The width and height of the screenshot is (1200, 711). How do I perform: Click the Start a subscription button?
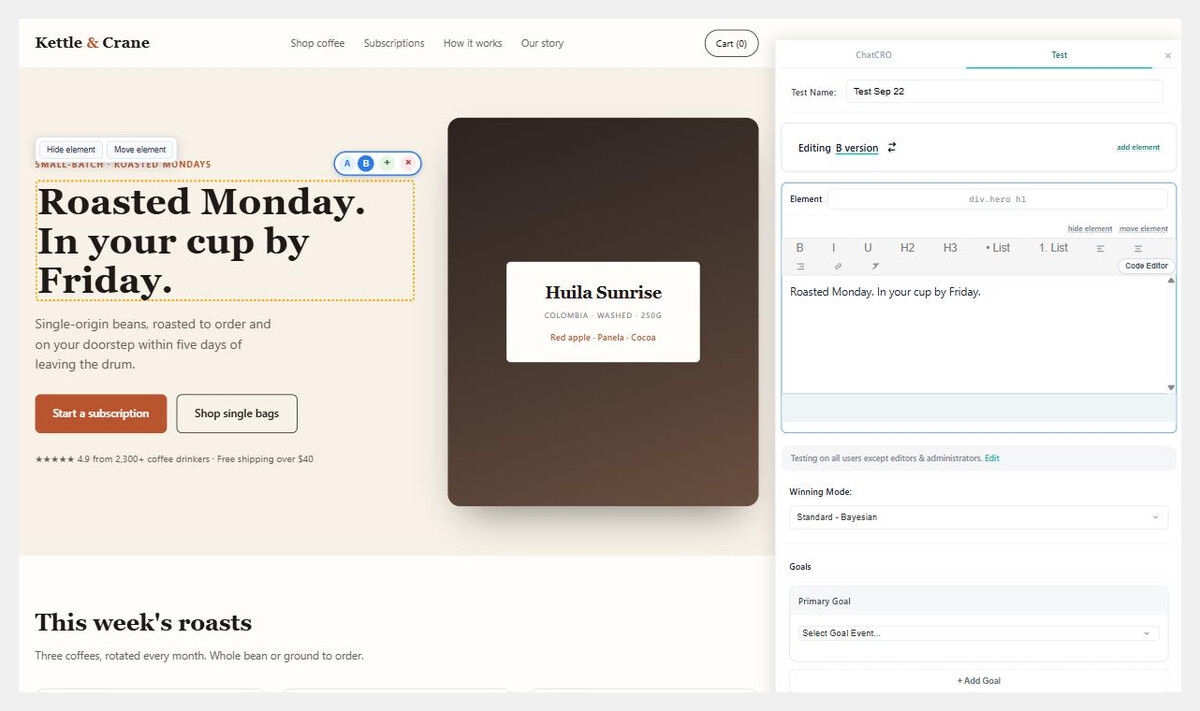pyautogui.click(x=101, y=413)
